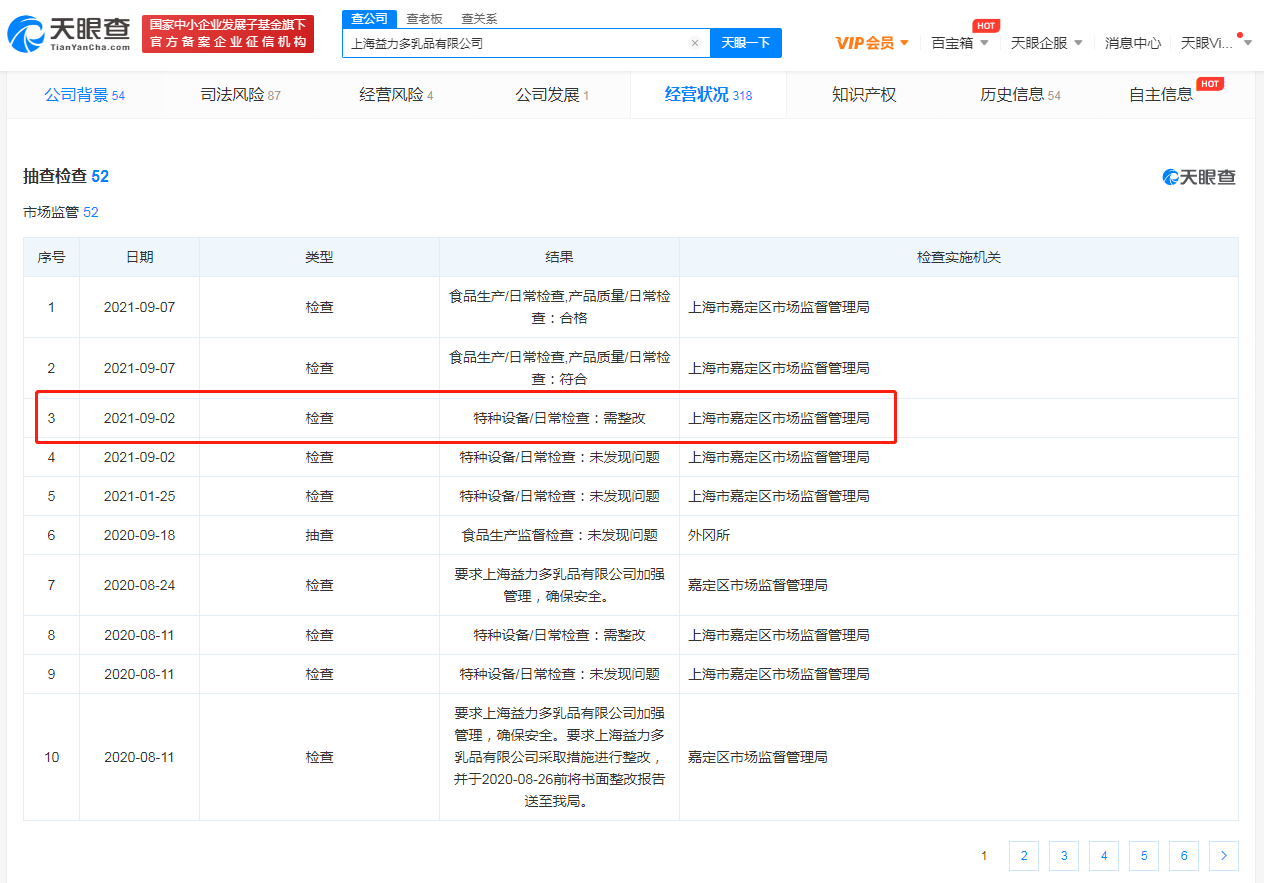The height and width of the screenshot is (883, 1264).
Task: Click row 3 result 特种设备/日常检查：需整改
Action: (560, 418)
